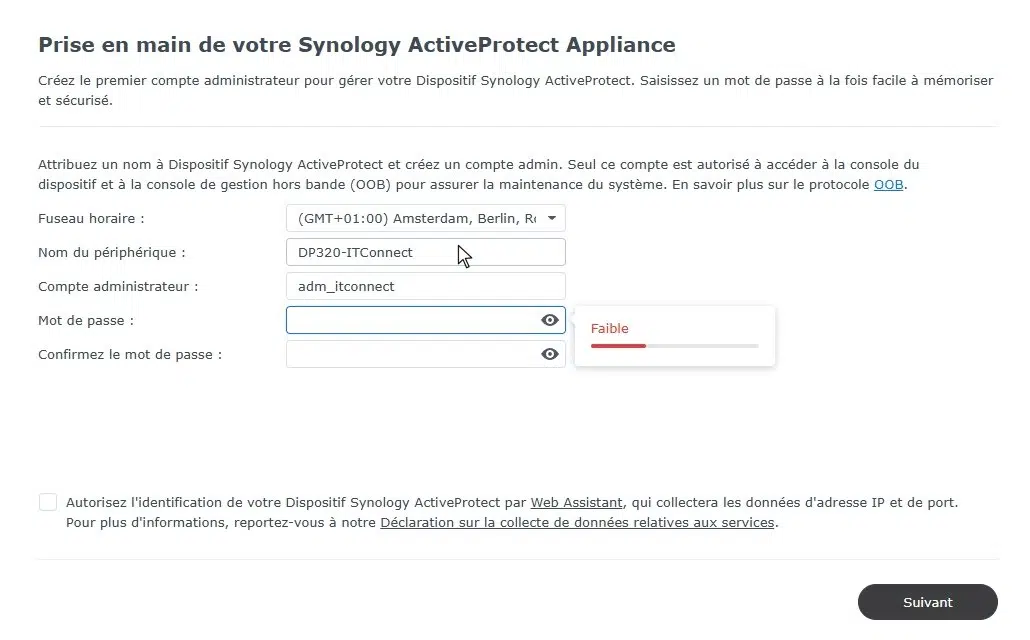Click the Compte administrateur label
The image size is (1030, 640).
(x=118, y=286)
